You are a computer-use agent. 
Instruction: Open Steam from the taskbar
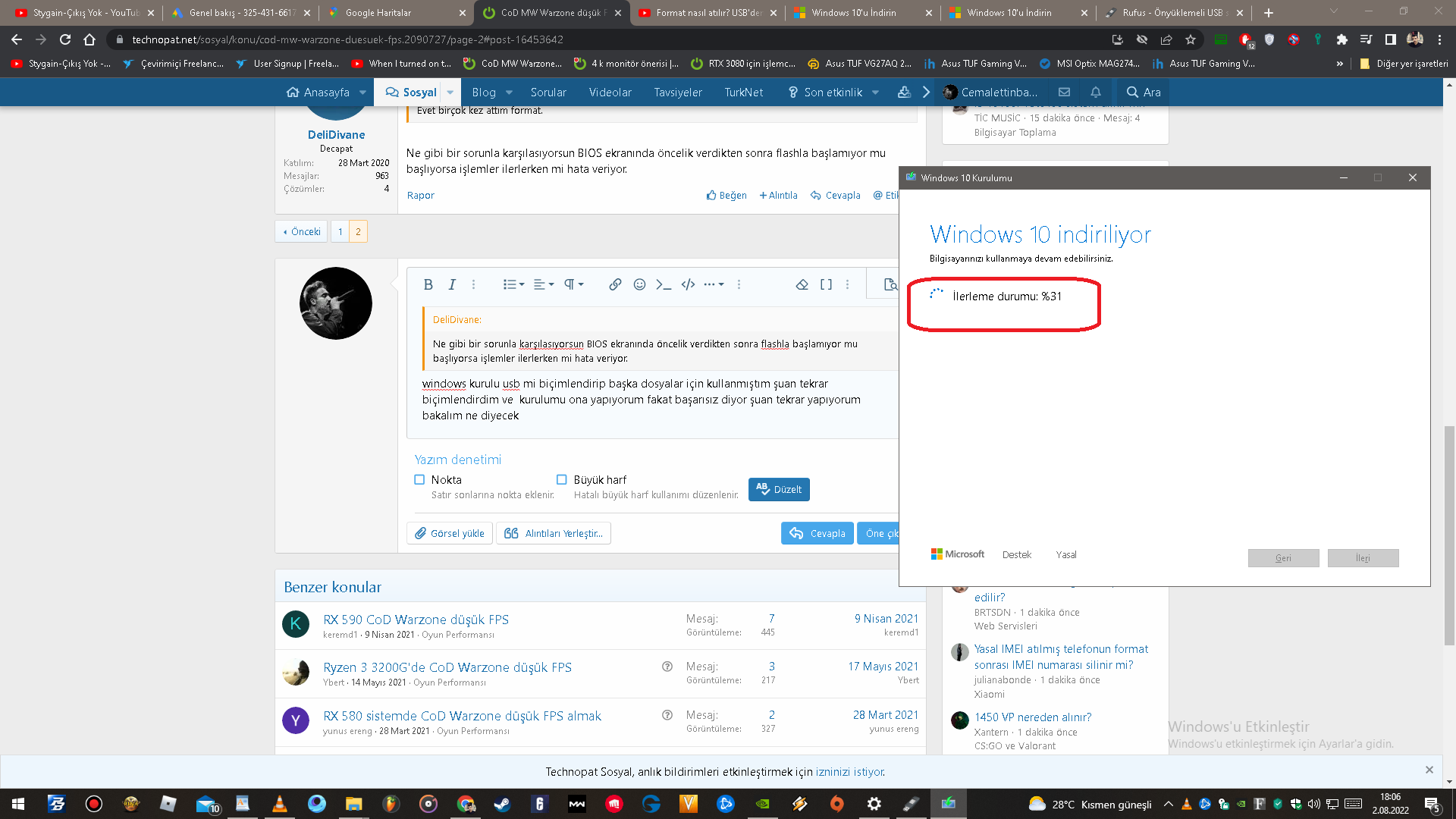pos(502,804)
